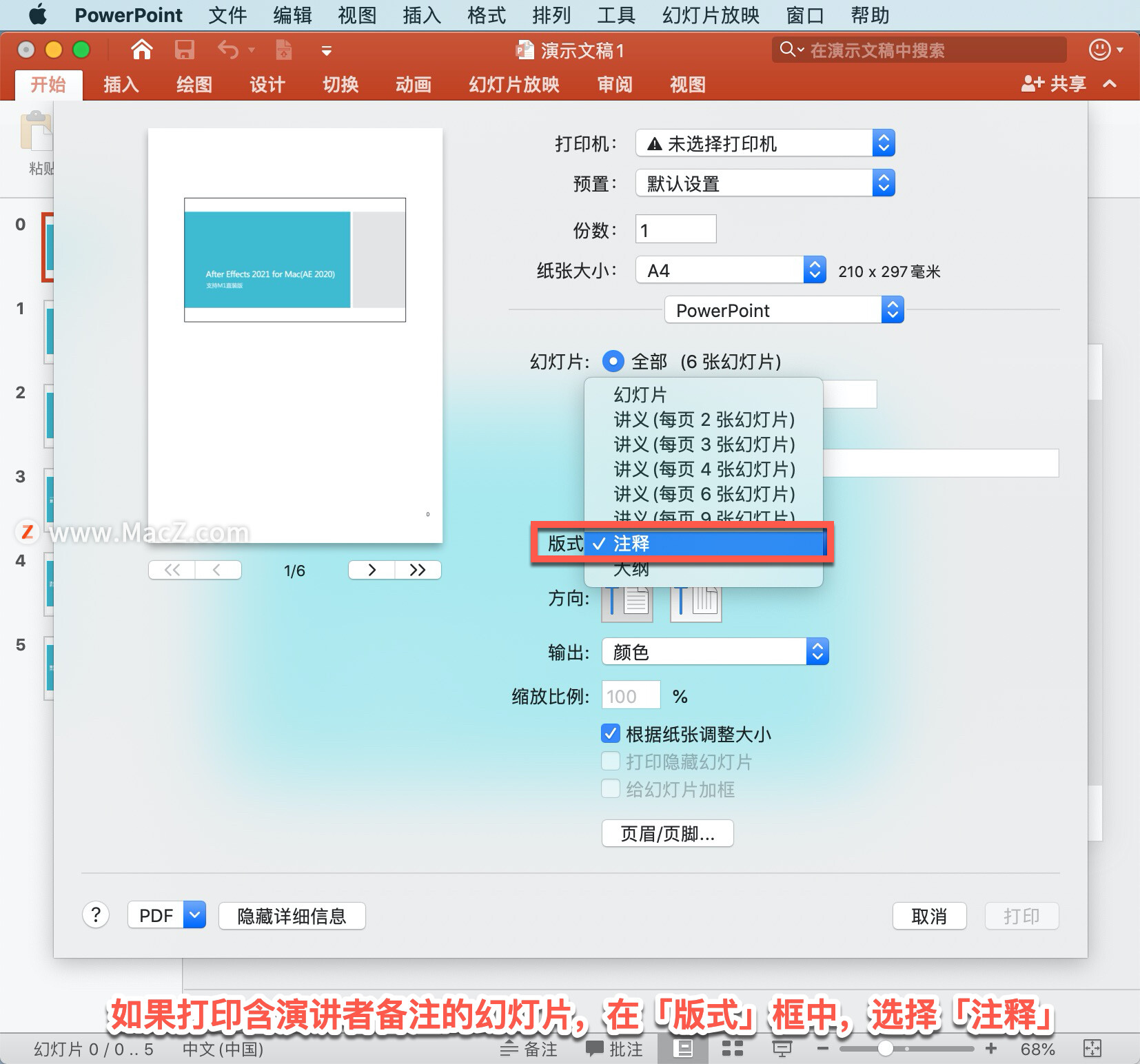Open the Animations ribbon tab
Screen dimensions: 1140x1064
(414, 84)
